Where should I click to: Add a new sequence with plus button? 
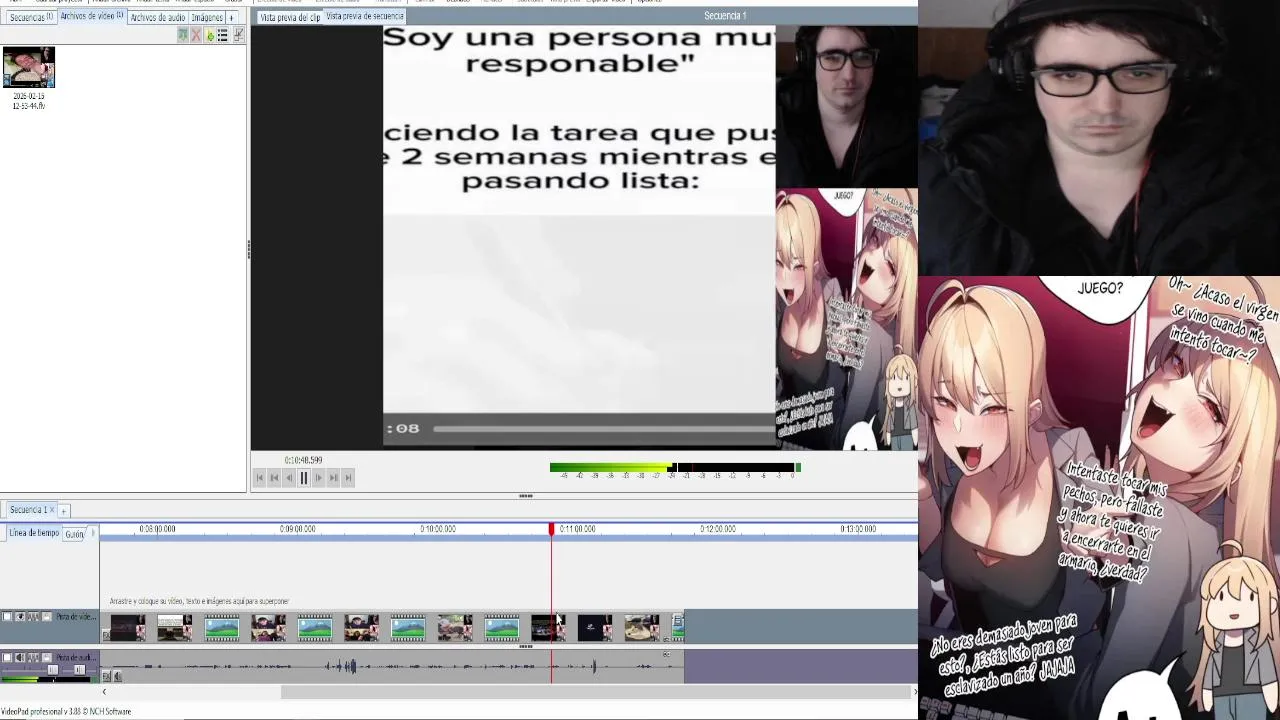click(63, 511)
